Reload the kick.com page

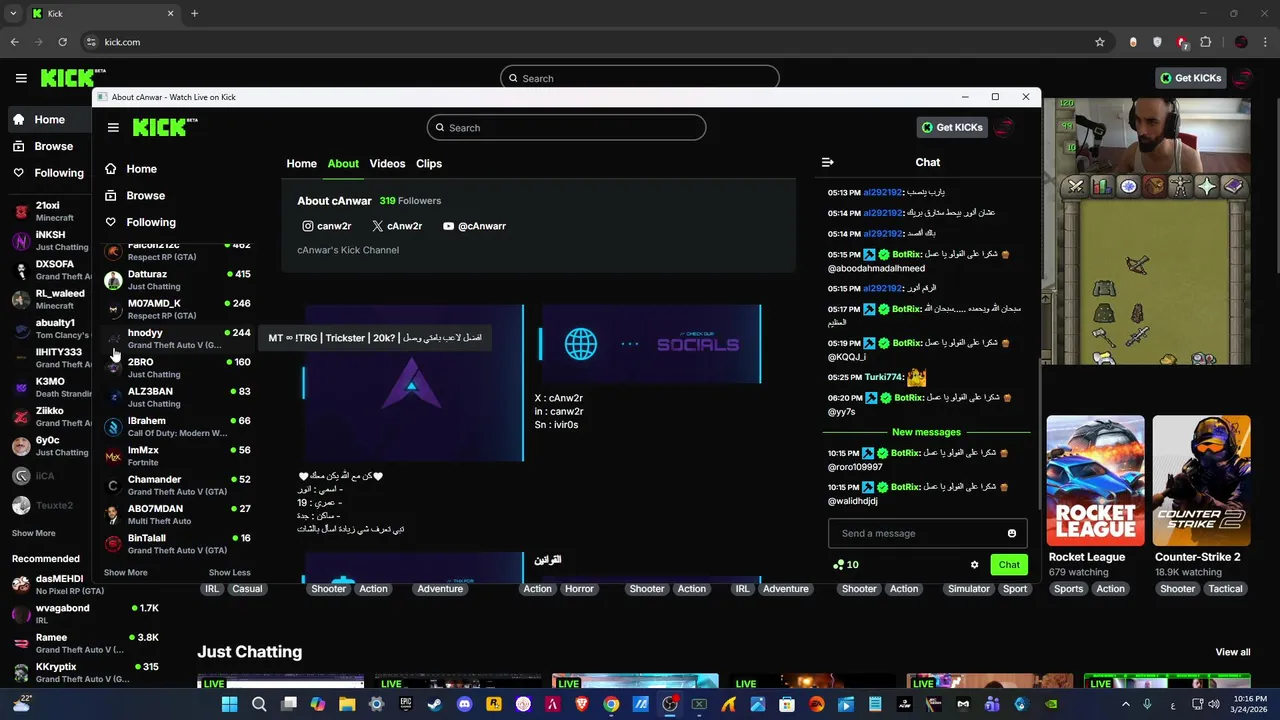click(62, 42)
